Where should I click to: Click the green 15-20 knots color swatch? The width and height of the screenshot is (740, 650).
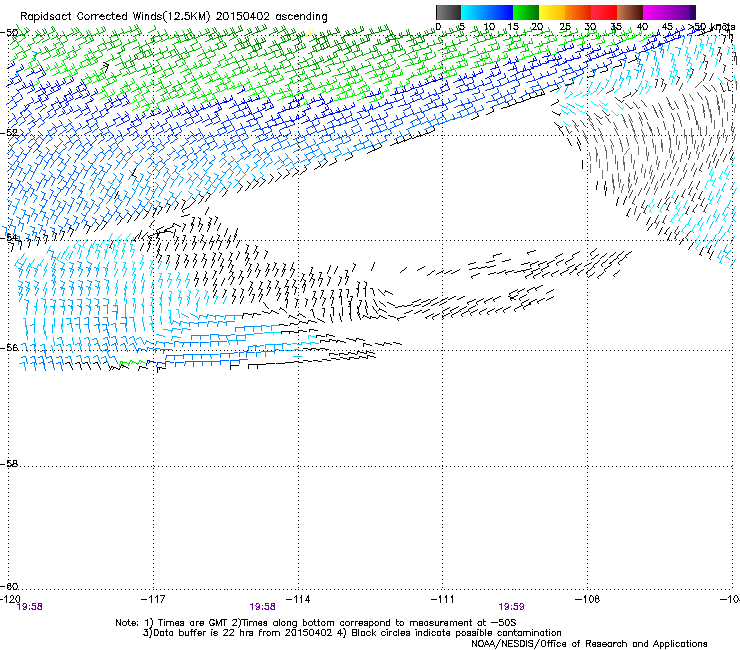coord(525,12)
